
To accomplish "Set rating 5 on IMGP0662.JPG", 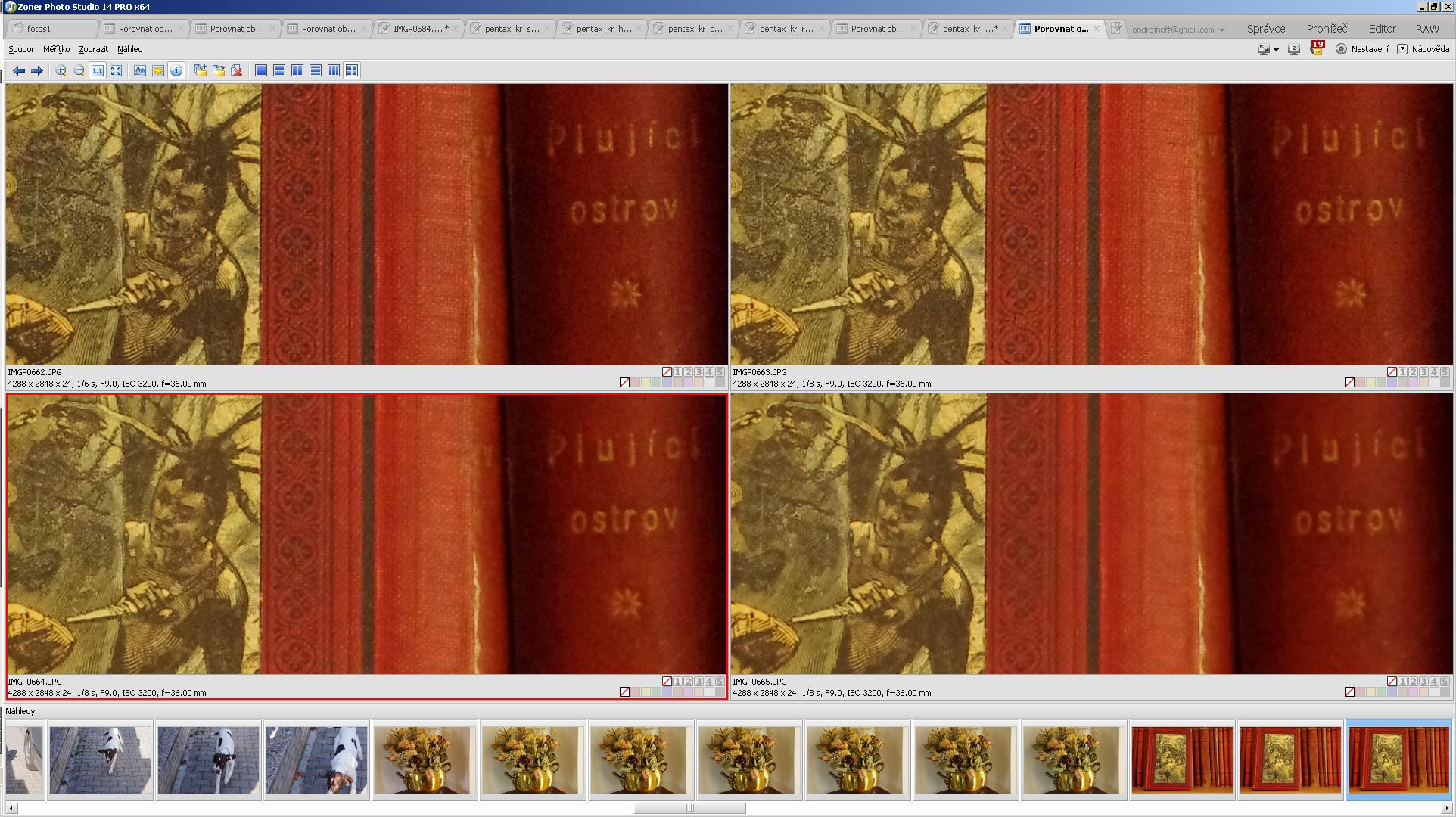I will pyautogui.click(x=720, y=372).
